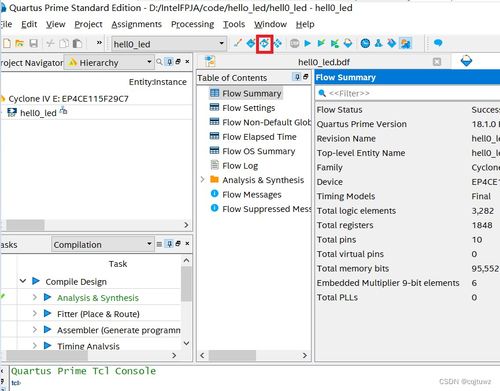Toggle pin on Table of Contents panel

(x=297, y=77)
